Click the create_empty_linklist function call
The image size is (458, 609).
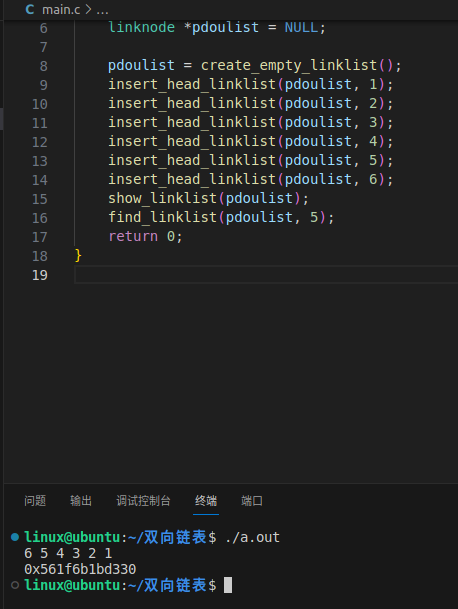[289, 65]
